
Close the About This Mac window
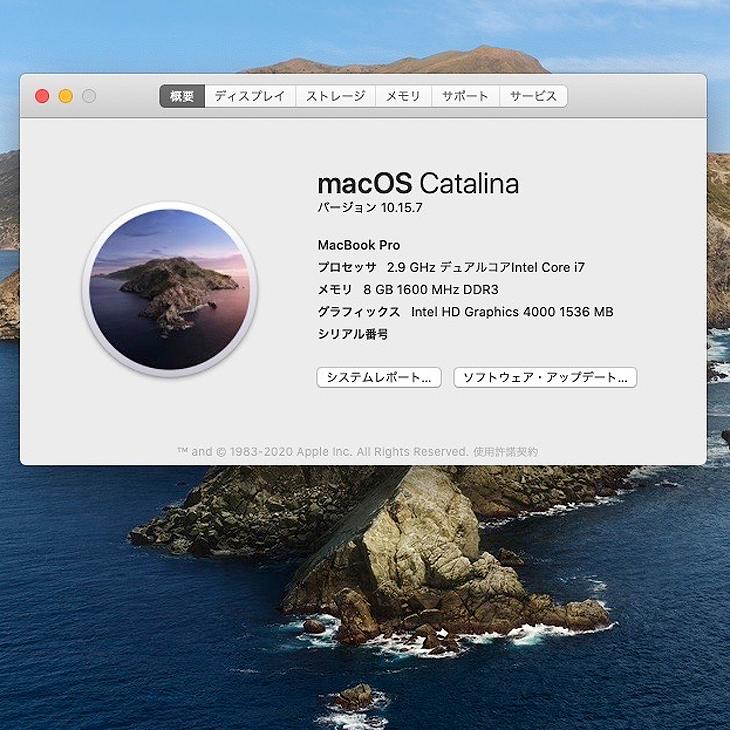(x=42, y=96)
